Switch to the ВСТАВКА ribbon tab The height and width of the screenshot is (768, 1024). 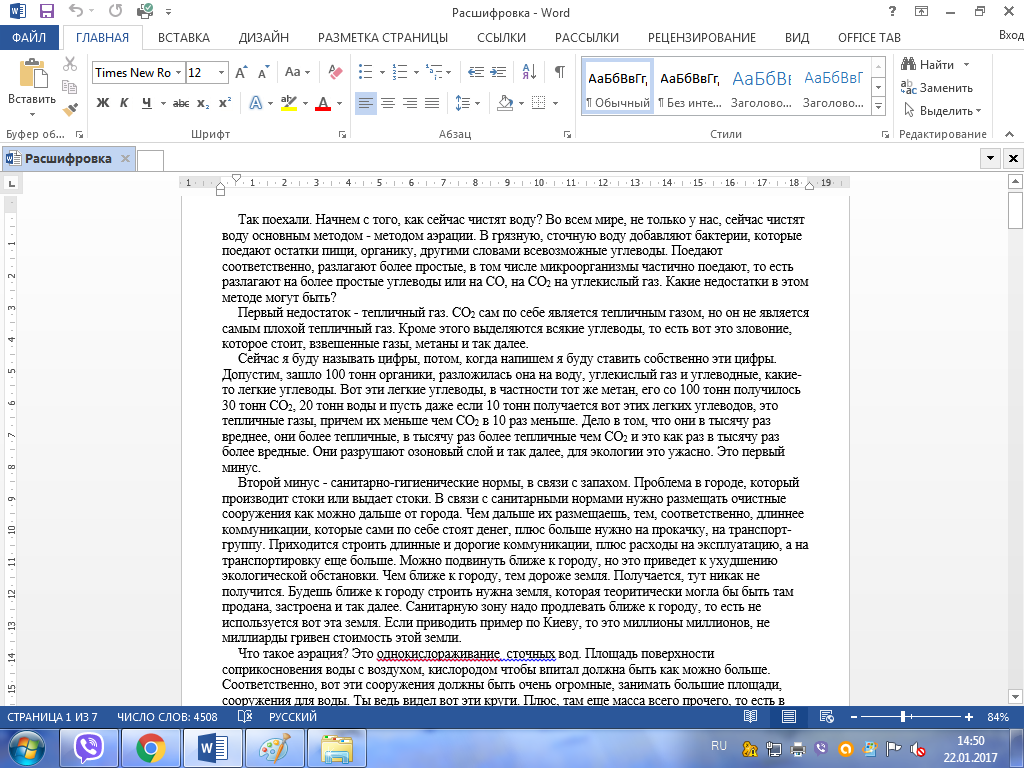pos(184,37)
